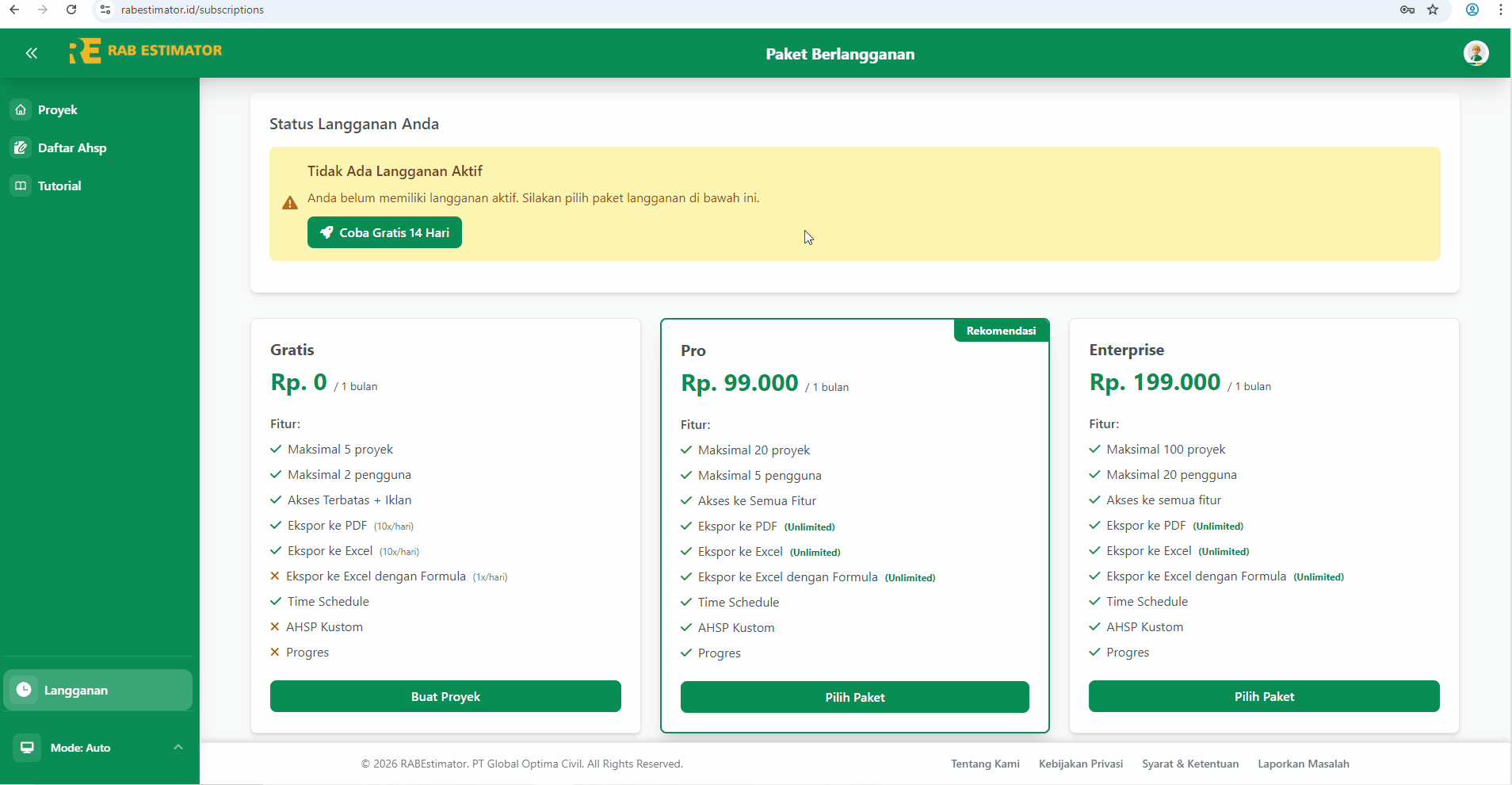Open the user profile avatar
This screenshot has width=1512, height=785.
1476,53
